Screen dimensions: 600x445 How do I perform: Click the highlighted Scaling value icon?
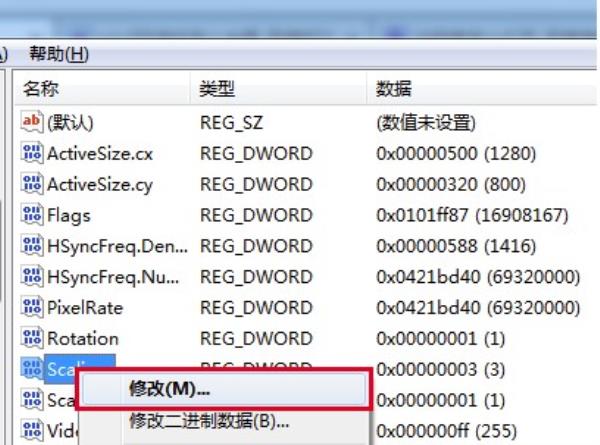tap(32, 369)
